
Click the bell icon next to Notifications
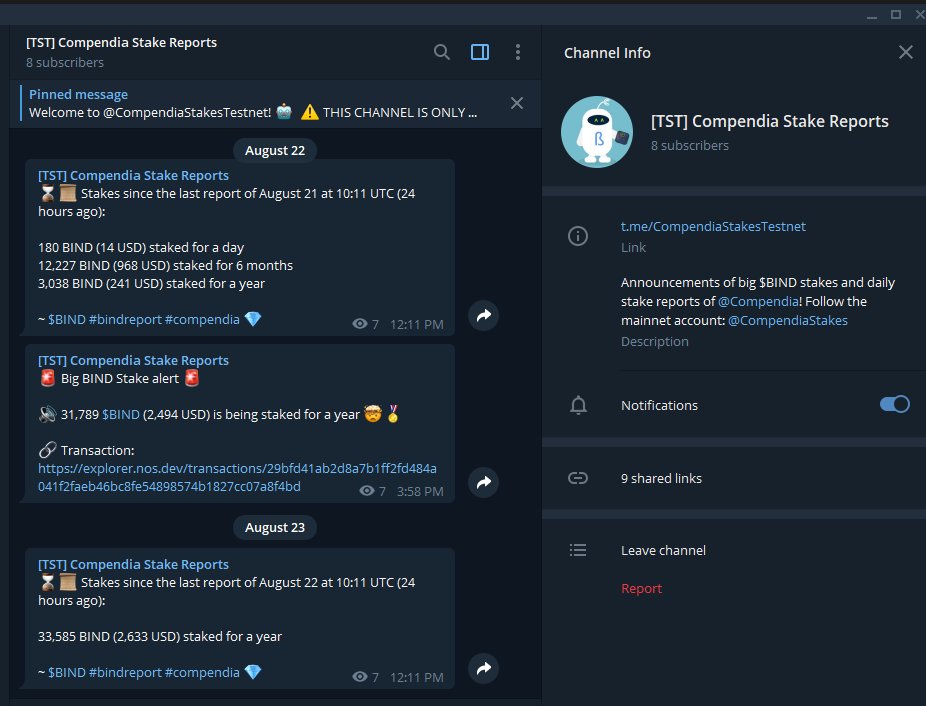(x=578, y=405)
